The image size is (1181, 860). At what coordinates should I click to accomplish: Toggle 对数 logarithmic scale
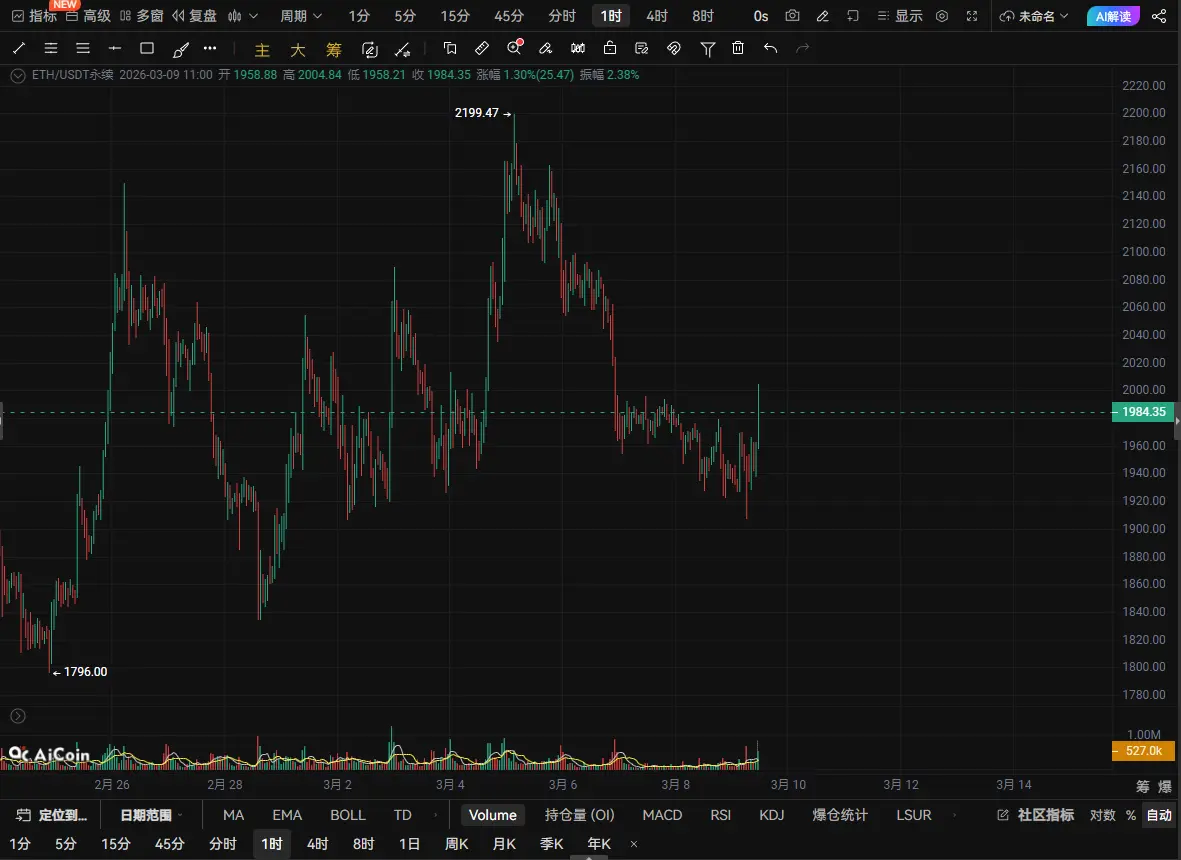[x=1103, y=815]
